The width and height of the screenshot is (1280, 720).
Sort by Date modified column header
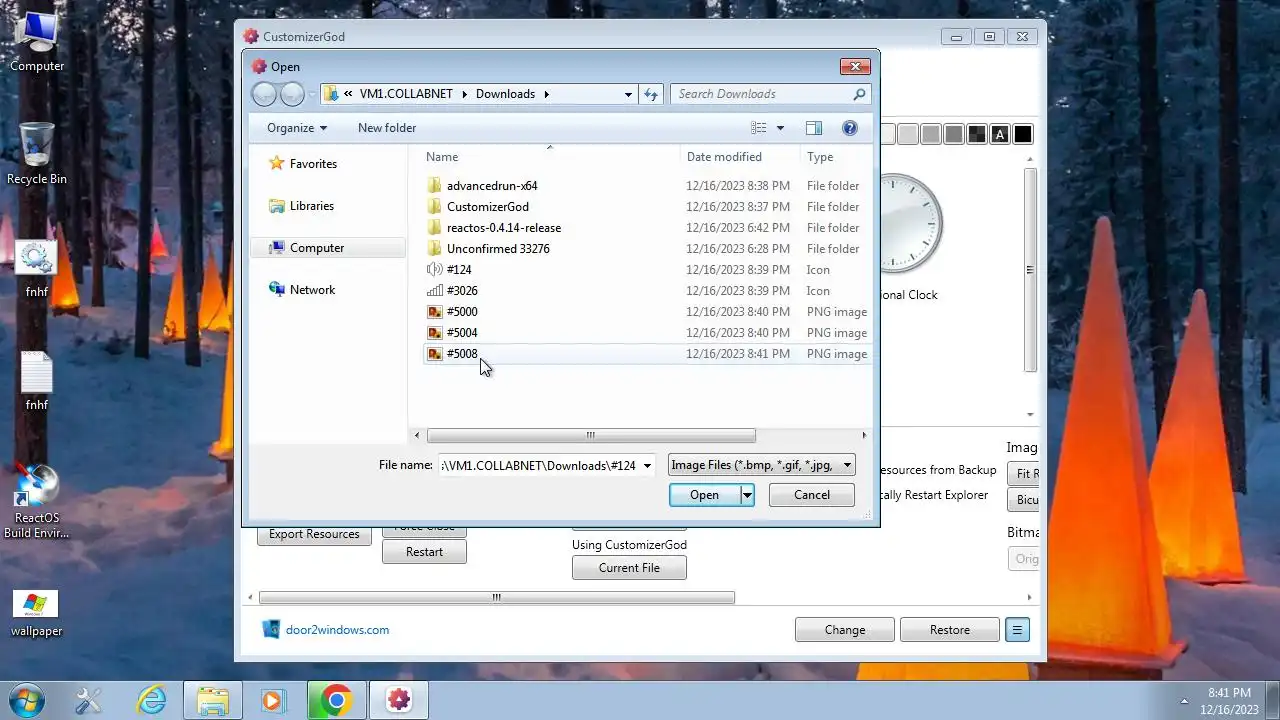(740, 156)
